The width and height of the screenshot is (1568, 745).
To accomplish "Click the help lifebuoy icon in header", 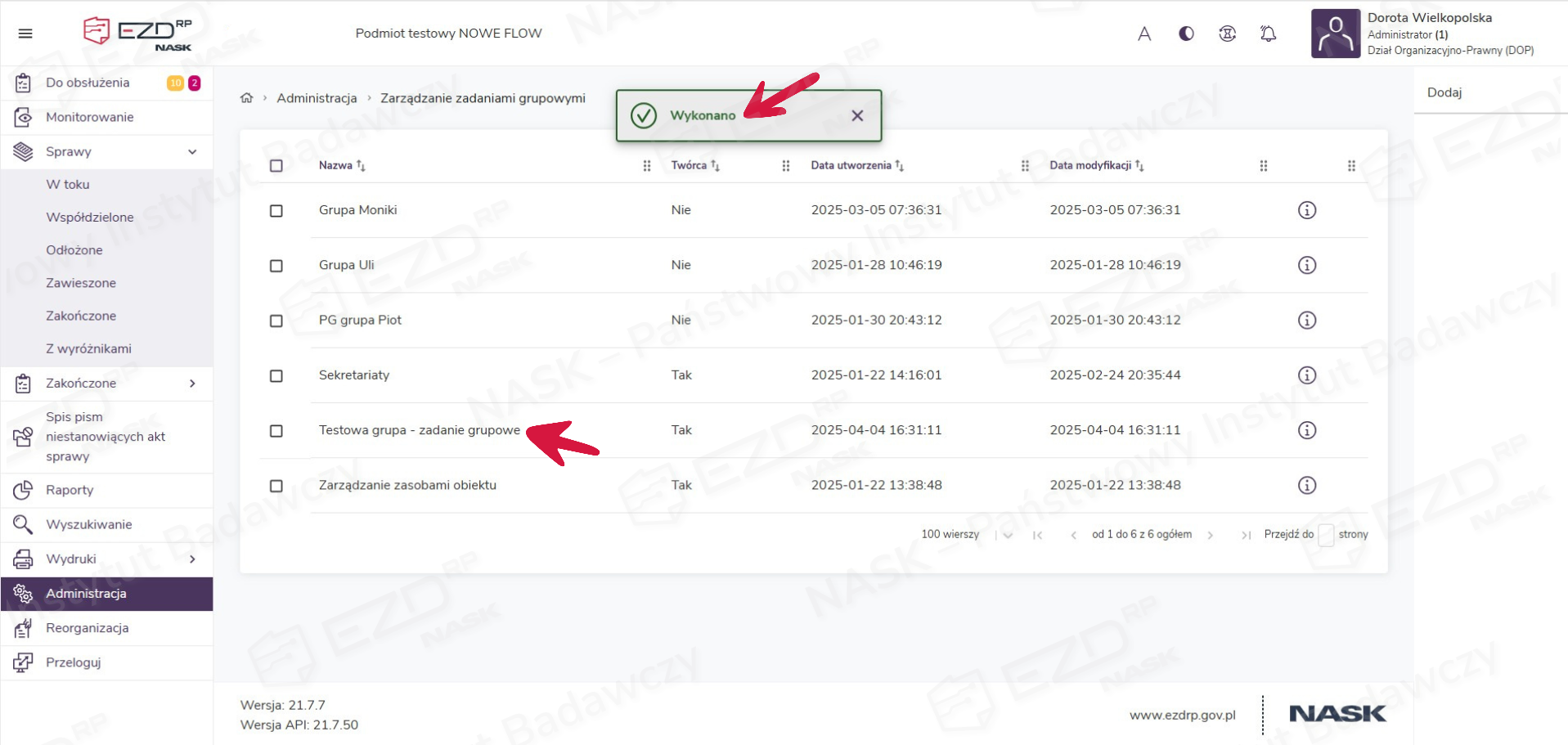I will pos(1226,34).
